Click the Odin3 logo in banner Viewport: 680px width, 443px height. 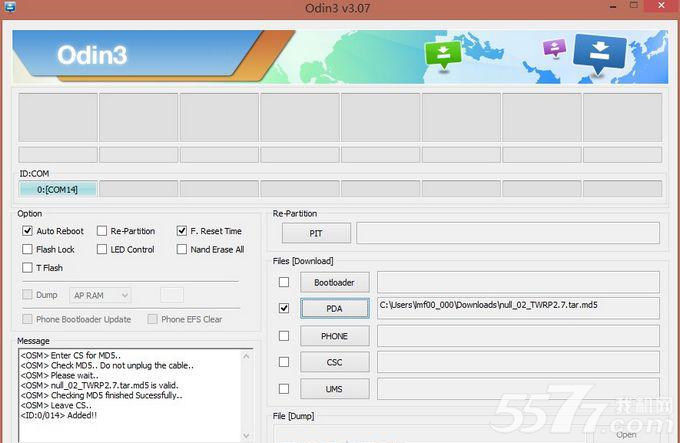[92, 54]
